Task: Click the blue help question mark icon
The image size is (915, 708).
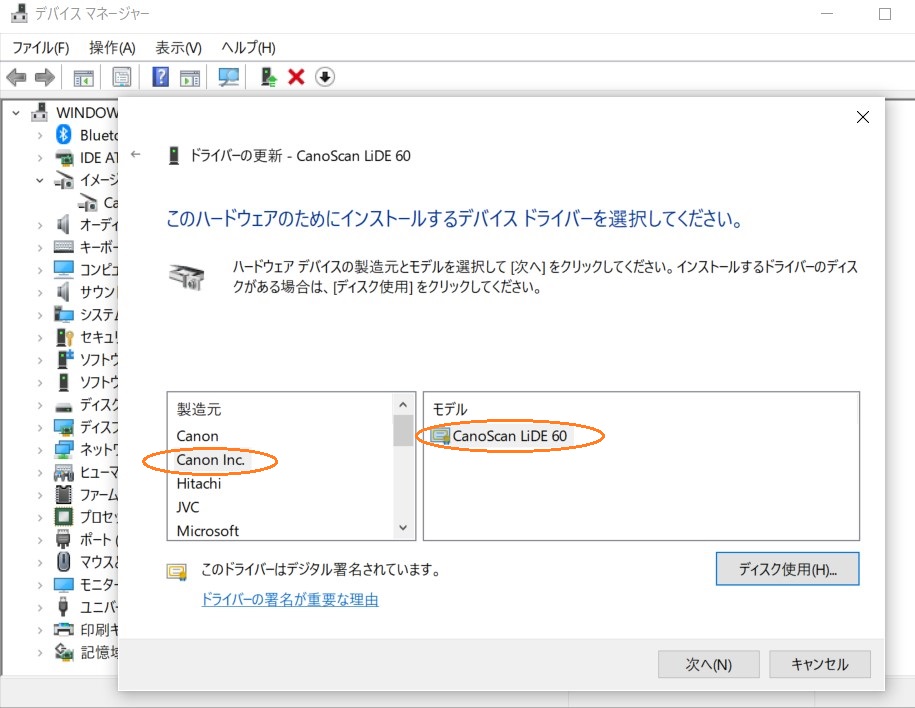Action: (160, 77)
